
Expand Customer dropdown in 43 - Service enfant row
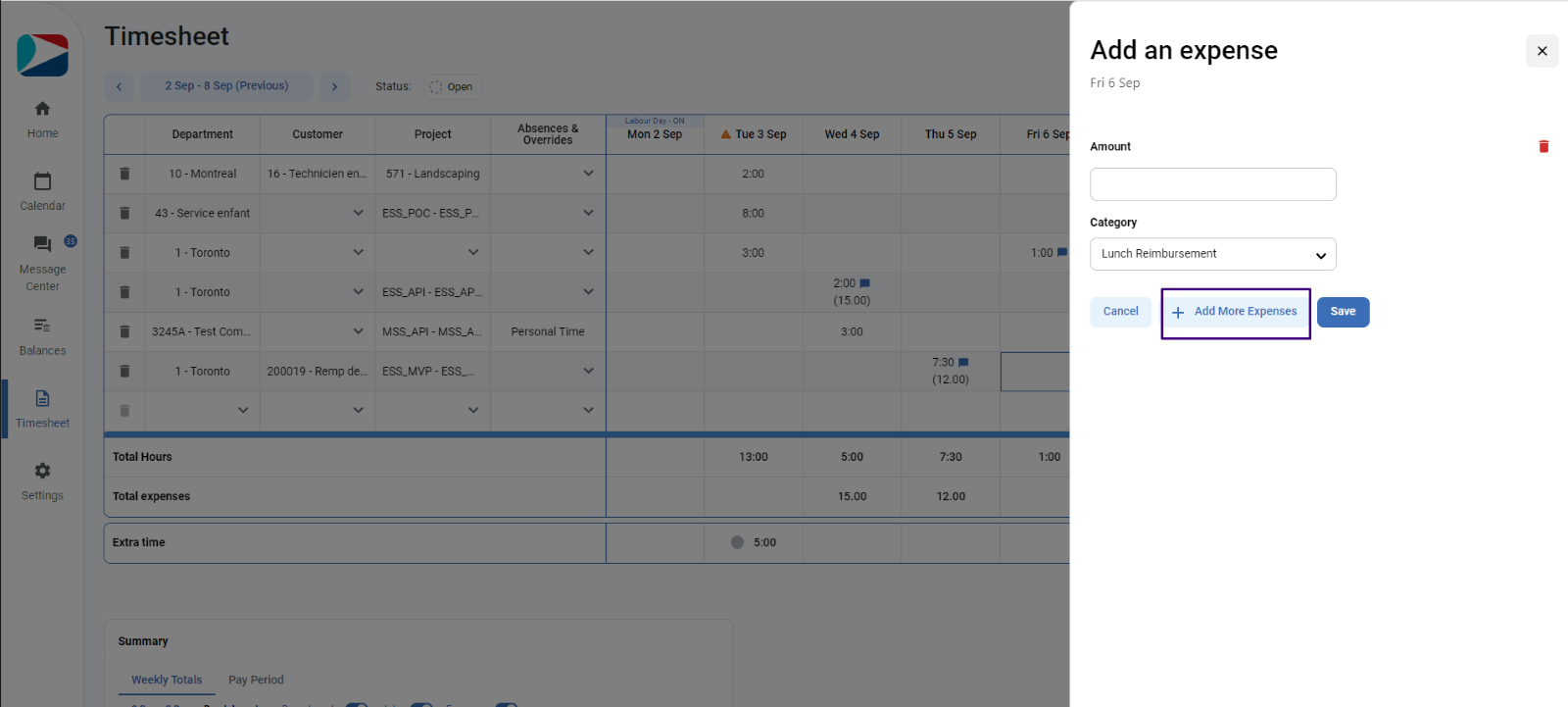click(x=358, y=213)
